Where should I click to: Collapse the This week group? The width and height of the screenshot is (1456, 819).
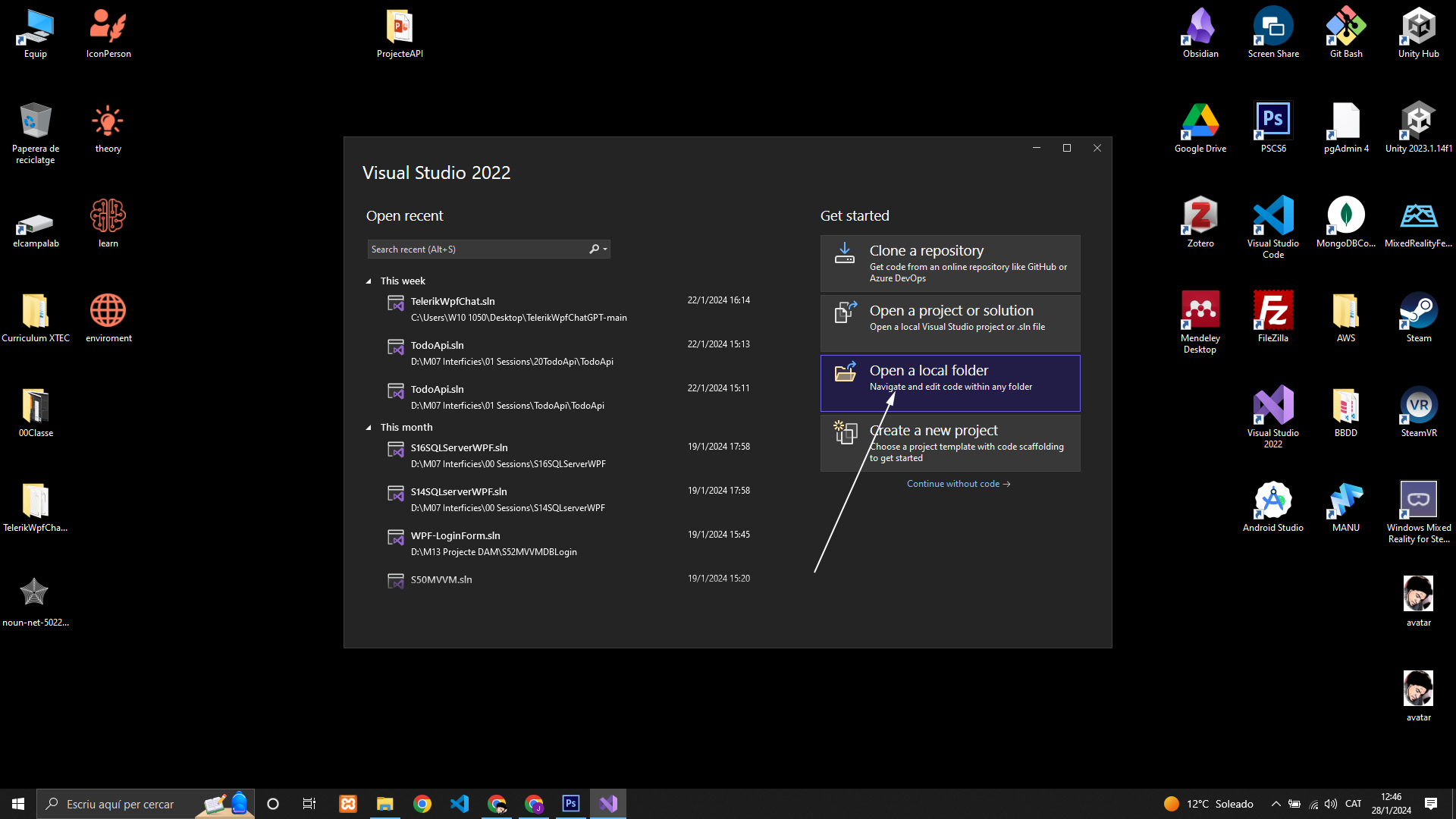tap(369, 281)
